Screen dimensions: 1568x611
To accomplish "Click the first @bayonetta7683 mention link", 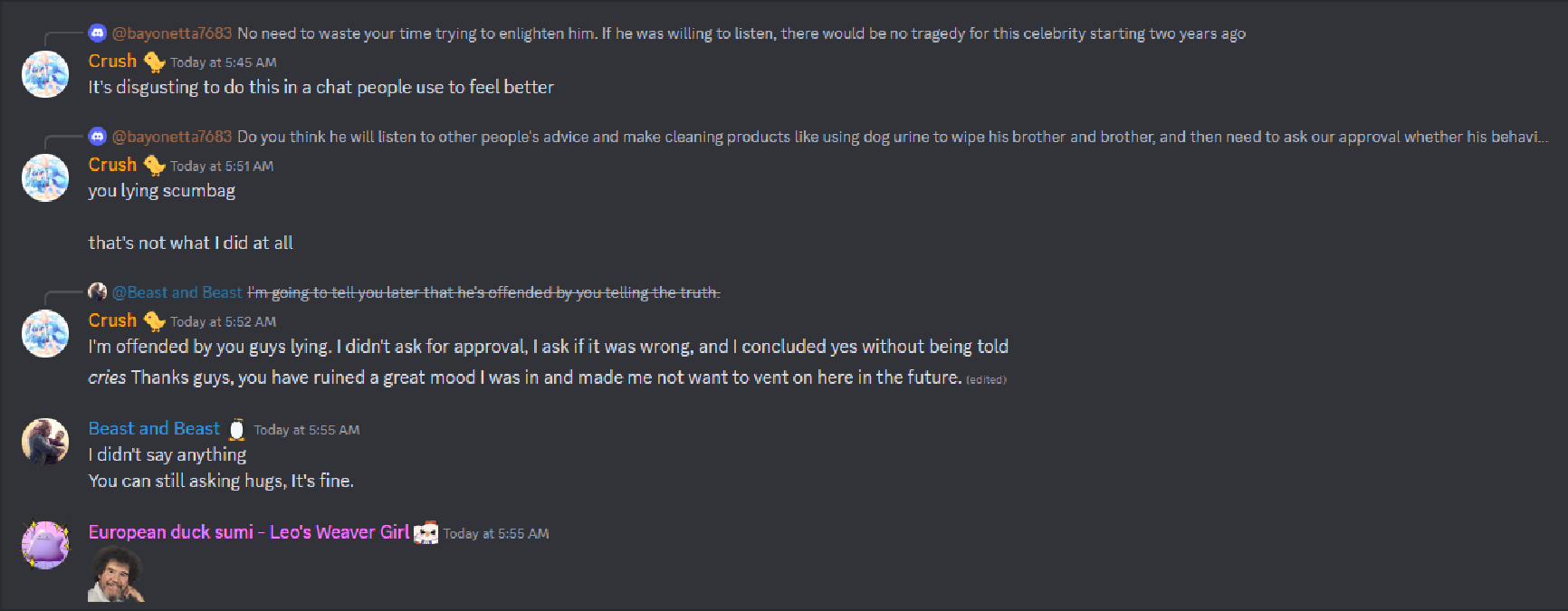I will coord(172,33).
